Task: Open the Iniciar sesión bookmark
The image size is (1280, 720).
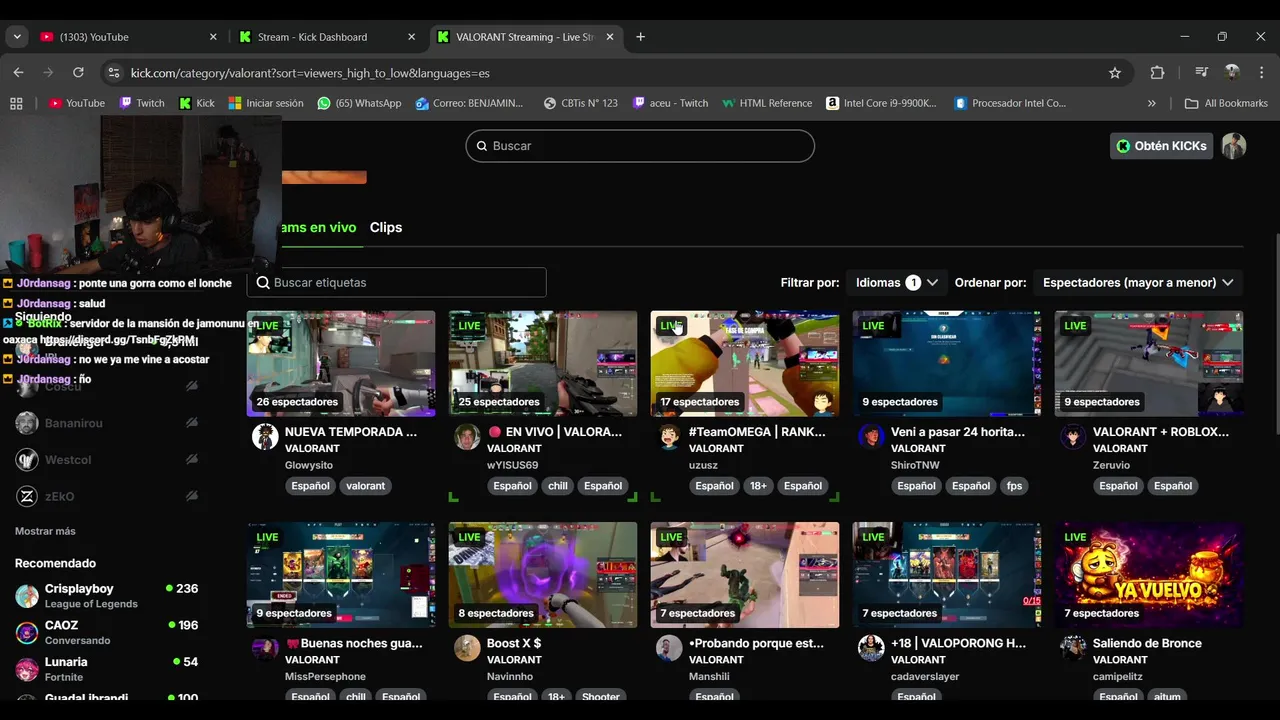Action: 266,103
